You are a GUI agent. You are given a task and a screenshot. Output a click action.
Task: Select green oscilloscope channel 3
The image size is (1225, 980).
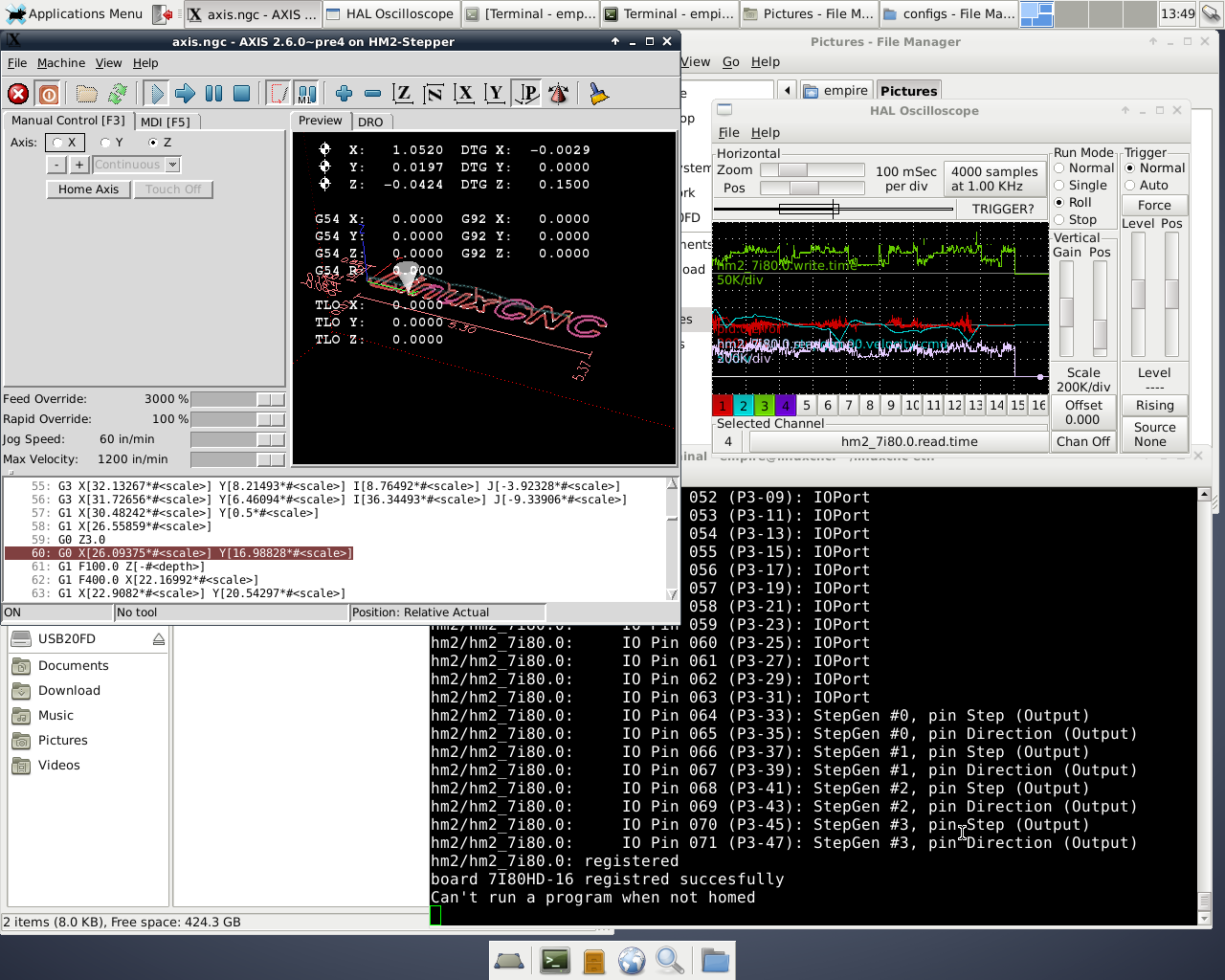(765, 406)
